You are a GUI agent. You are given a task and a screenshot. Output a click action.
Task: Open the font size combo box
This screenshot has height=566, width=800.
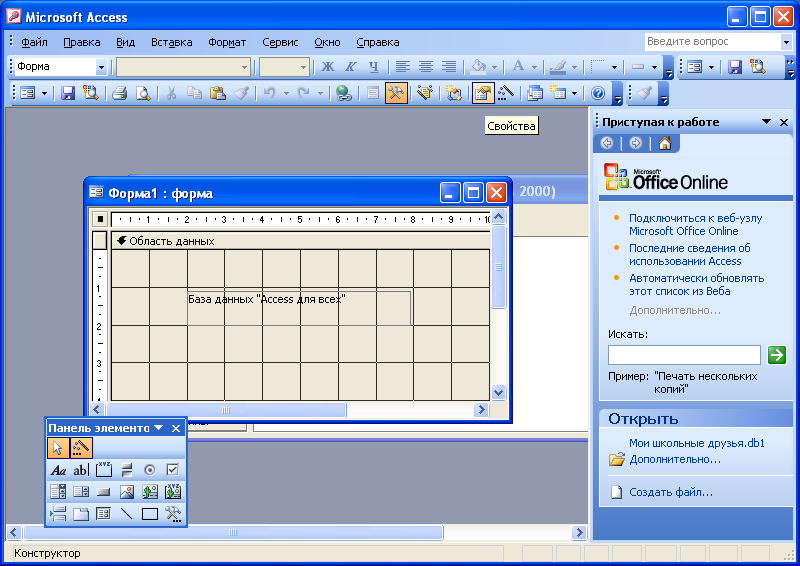tap(284, 67)
